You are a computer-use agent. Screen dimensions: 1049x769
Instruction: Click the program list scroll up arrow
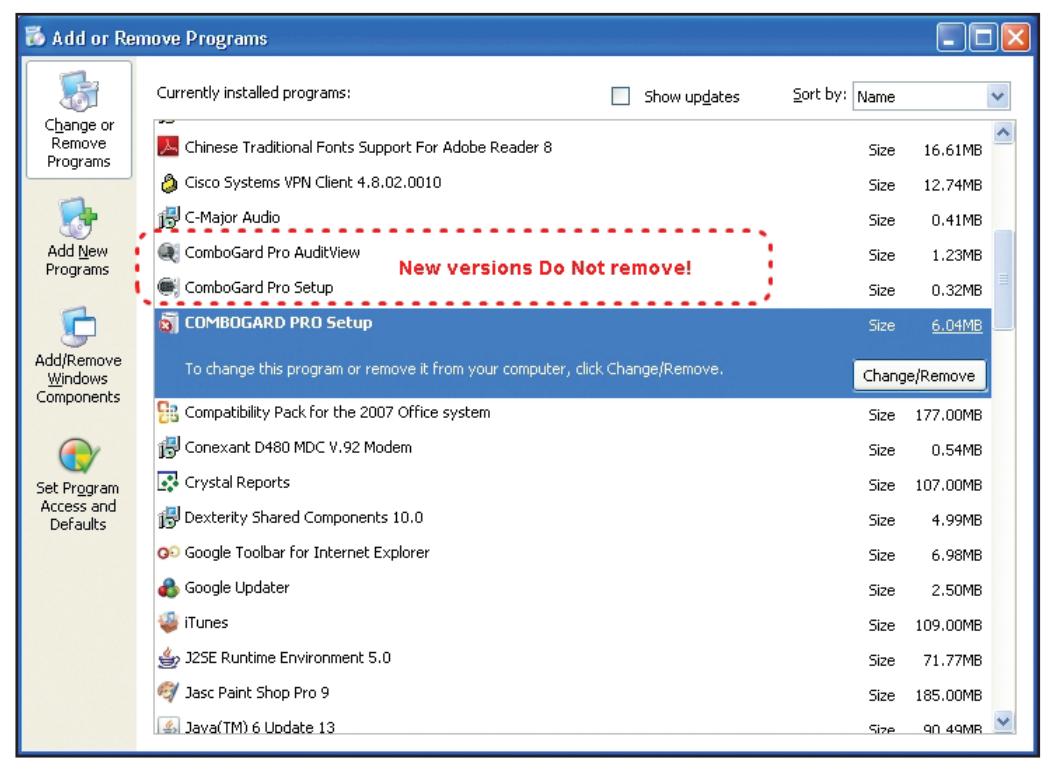tap(1003, 133)
